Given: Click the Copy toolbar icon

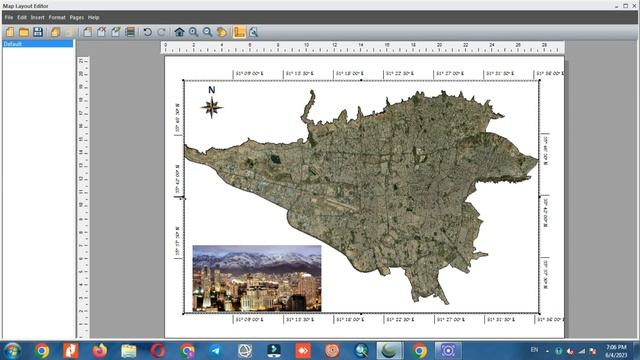Looking at the screenshot, I should click(56, 32).
